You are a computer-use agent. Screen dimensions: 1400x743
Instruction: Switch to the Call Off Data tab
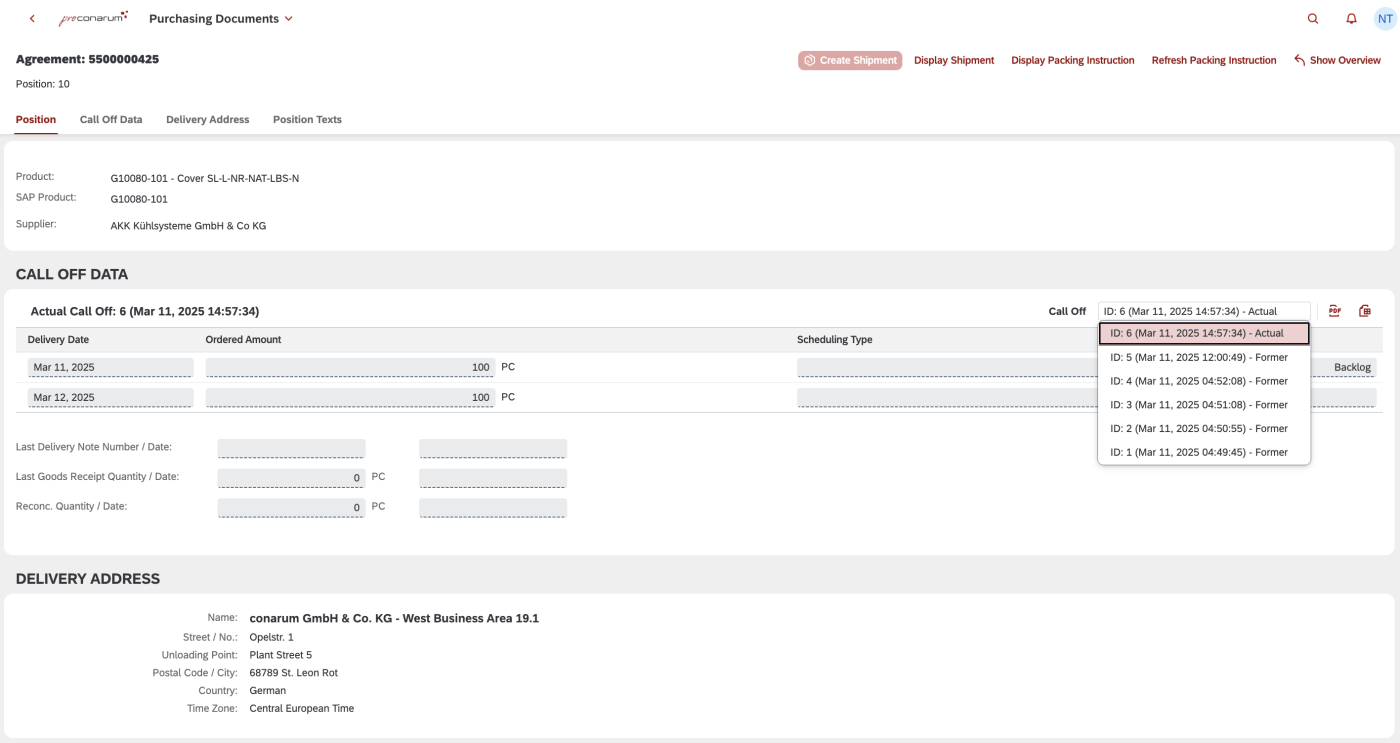point(111,119)
